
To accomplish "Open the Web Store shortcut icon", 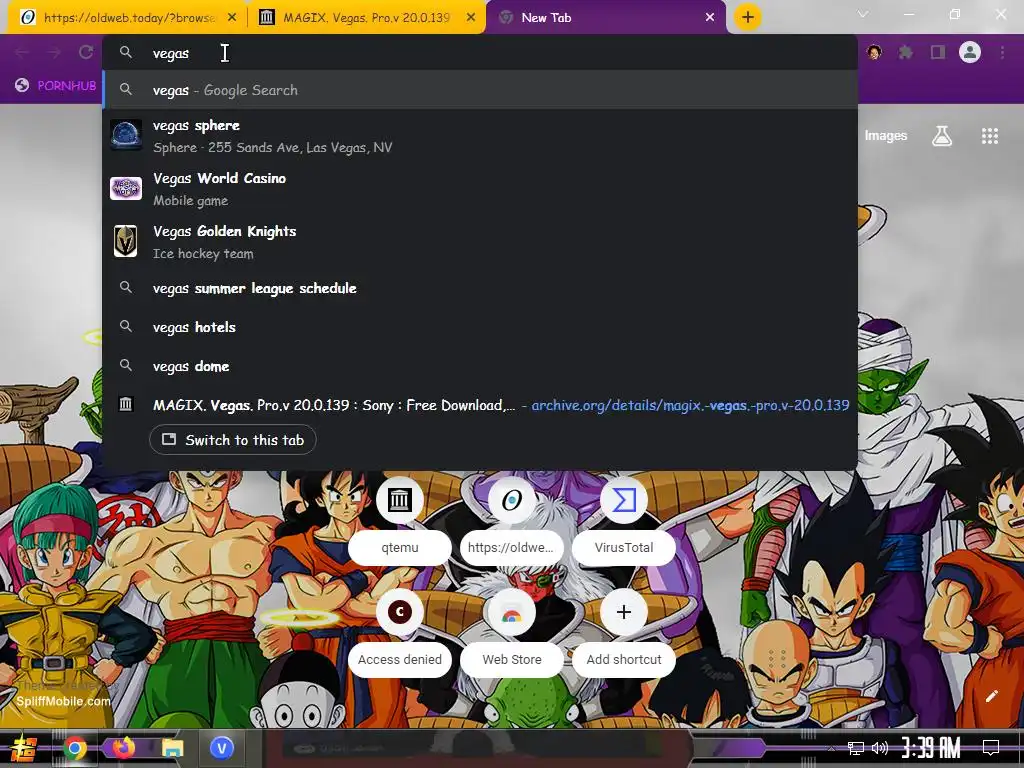I will tap(512, 612).
